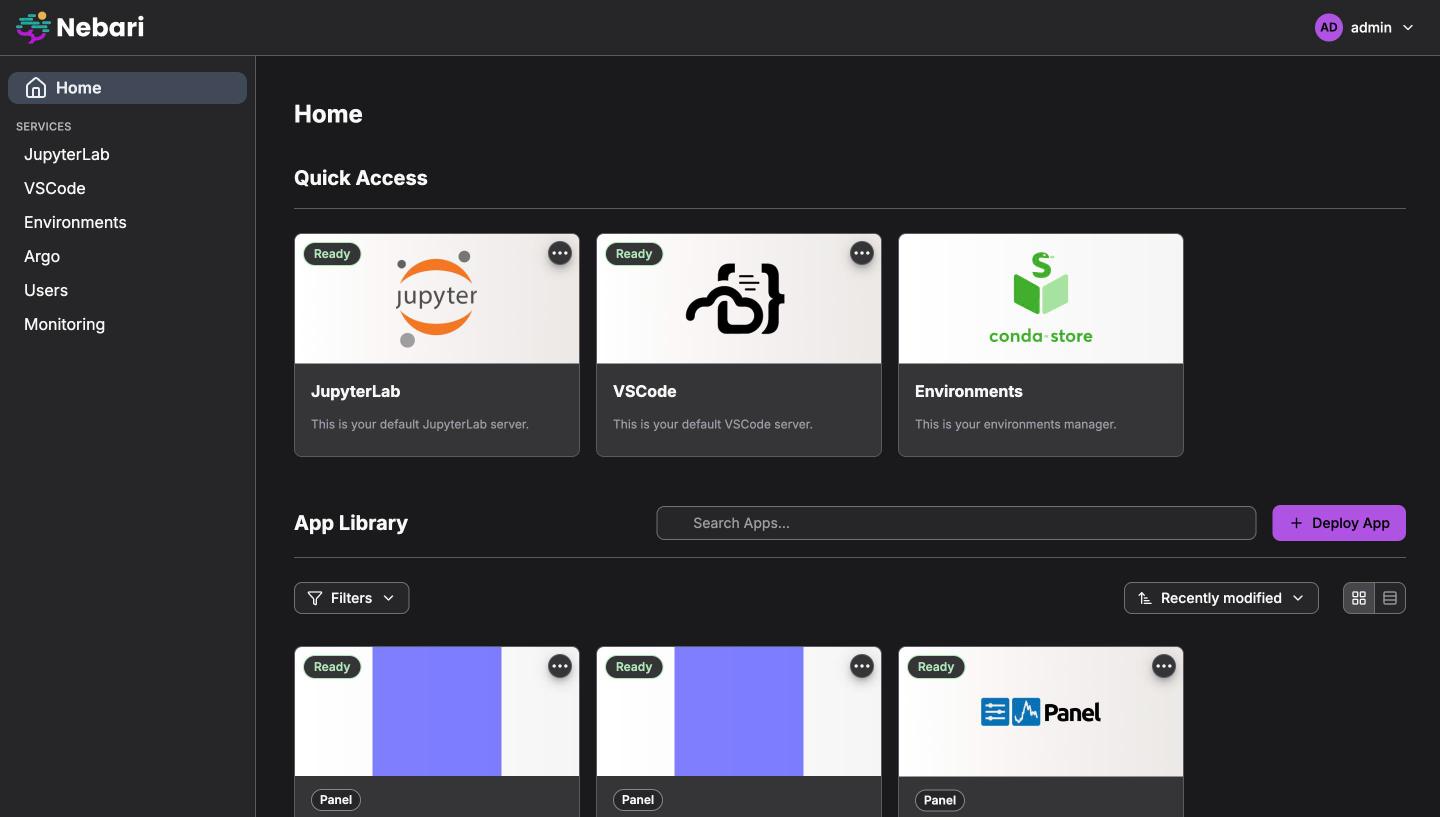Open Monitoring from the sidebar
The image size is (1440, 817).
(x=64, y=324)
